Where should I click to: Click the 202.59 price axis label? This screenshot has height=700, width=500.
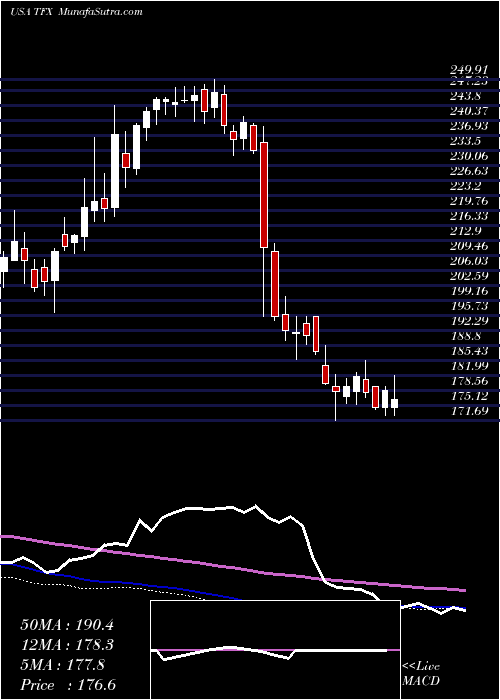coord(468,276)
